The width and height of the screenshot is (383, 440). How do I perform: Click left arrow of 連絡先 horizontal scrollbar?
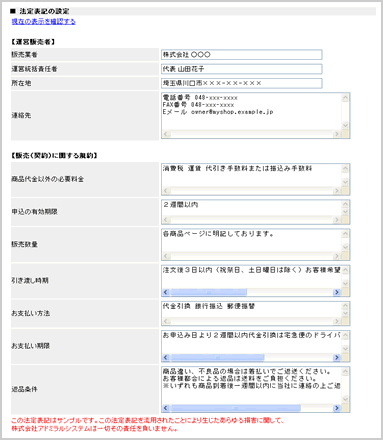166,134
